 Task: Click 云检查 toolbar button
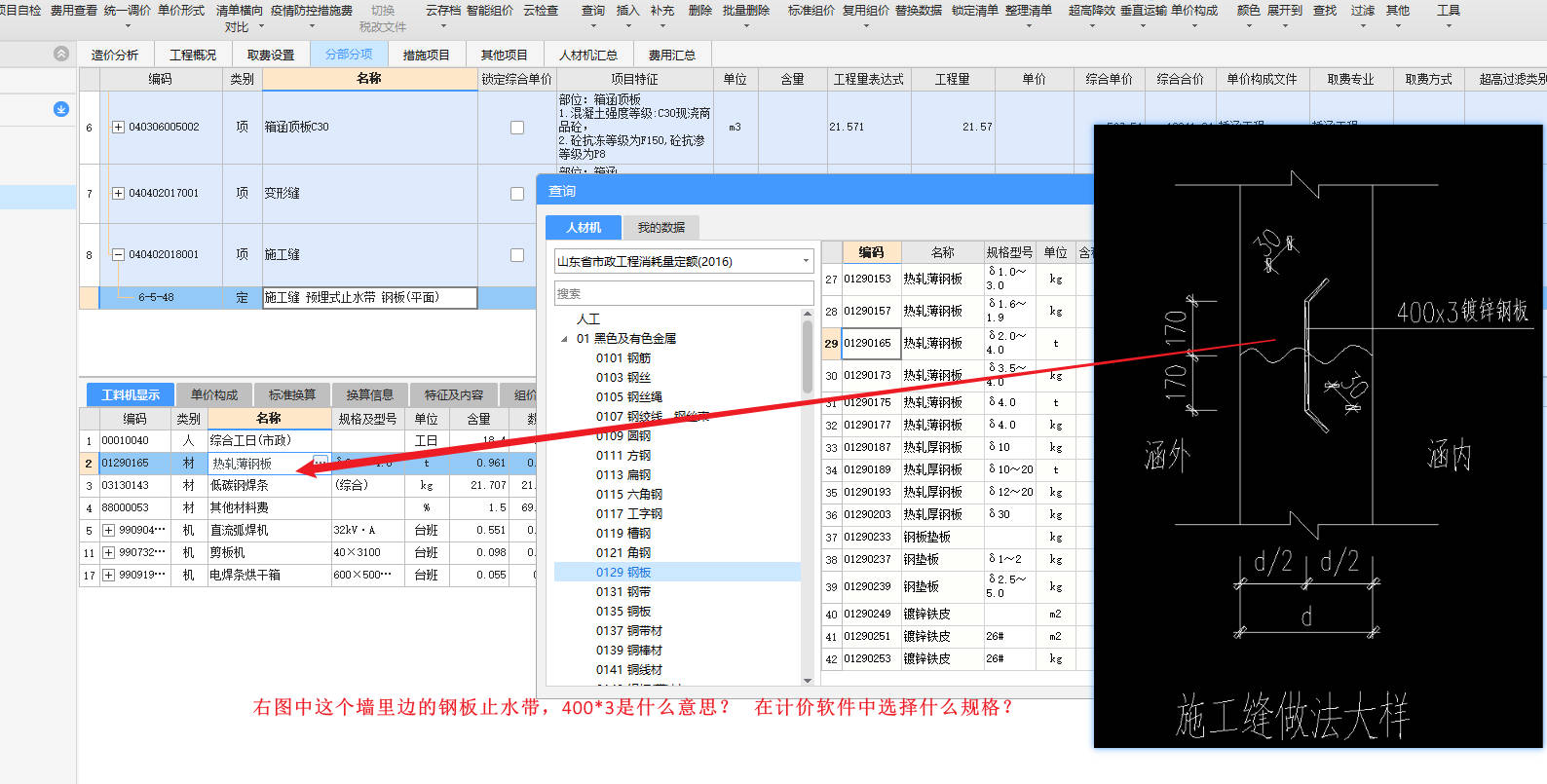[541, 11]
